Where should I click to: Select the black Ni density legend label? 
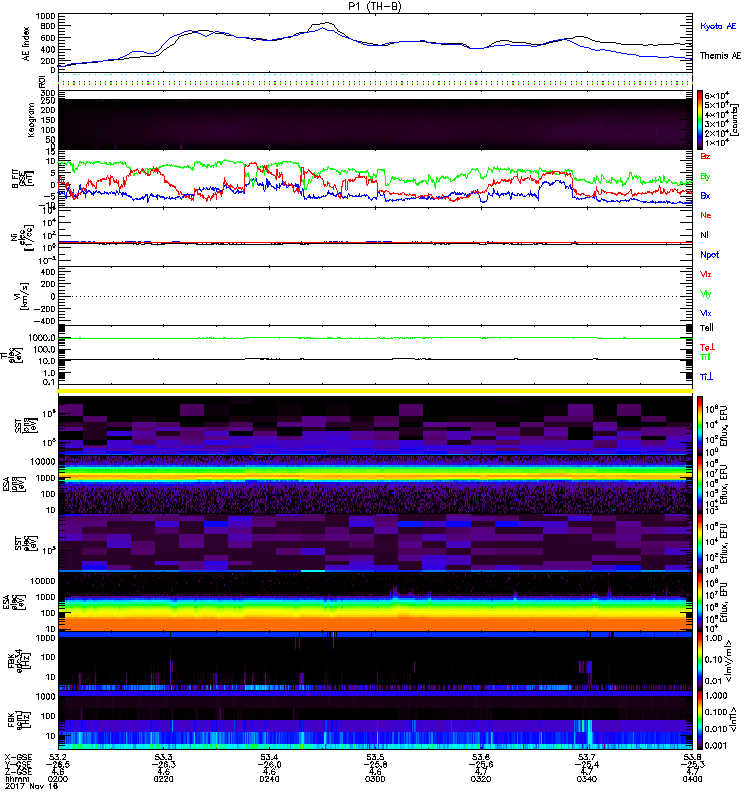(705, 235)
